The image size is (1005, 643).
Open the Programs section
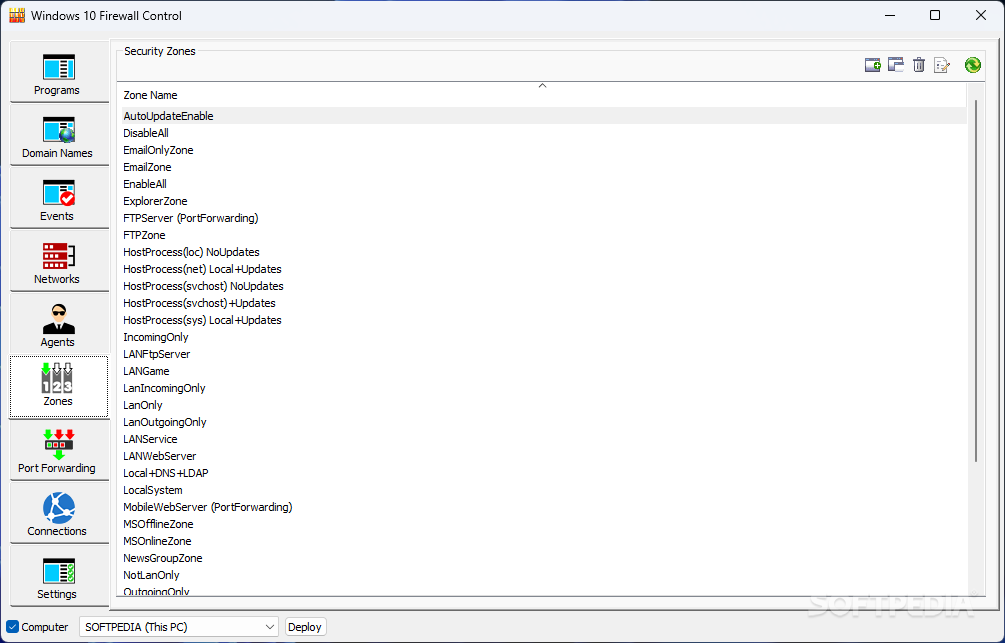point(59,72)
